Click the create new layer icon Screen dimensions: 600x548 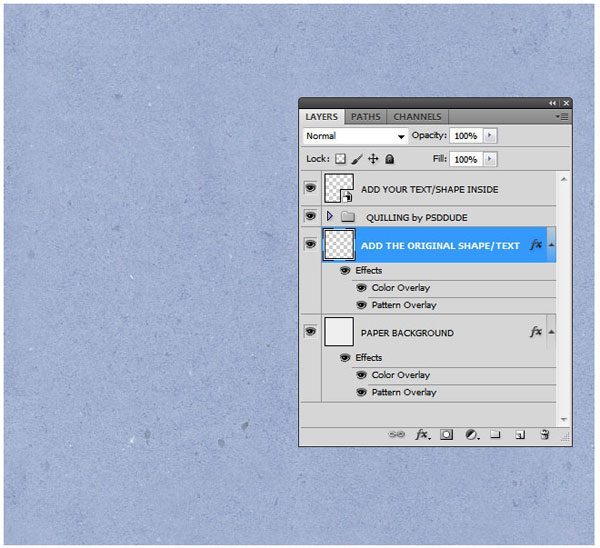tap(520, 434)
